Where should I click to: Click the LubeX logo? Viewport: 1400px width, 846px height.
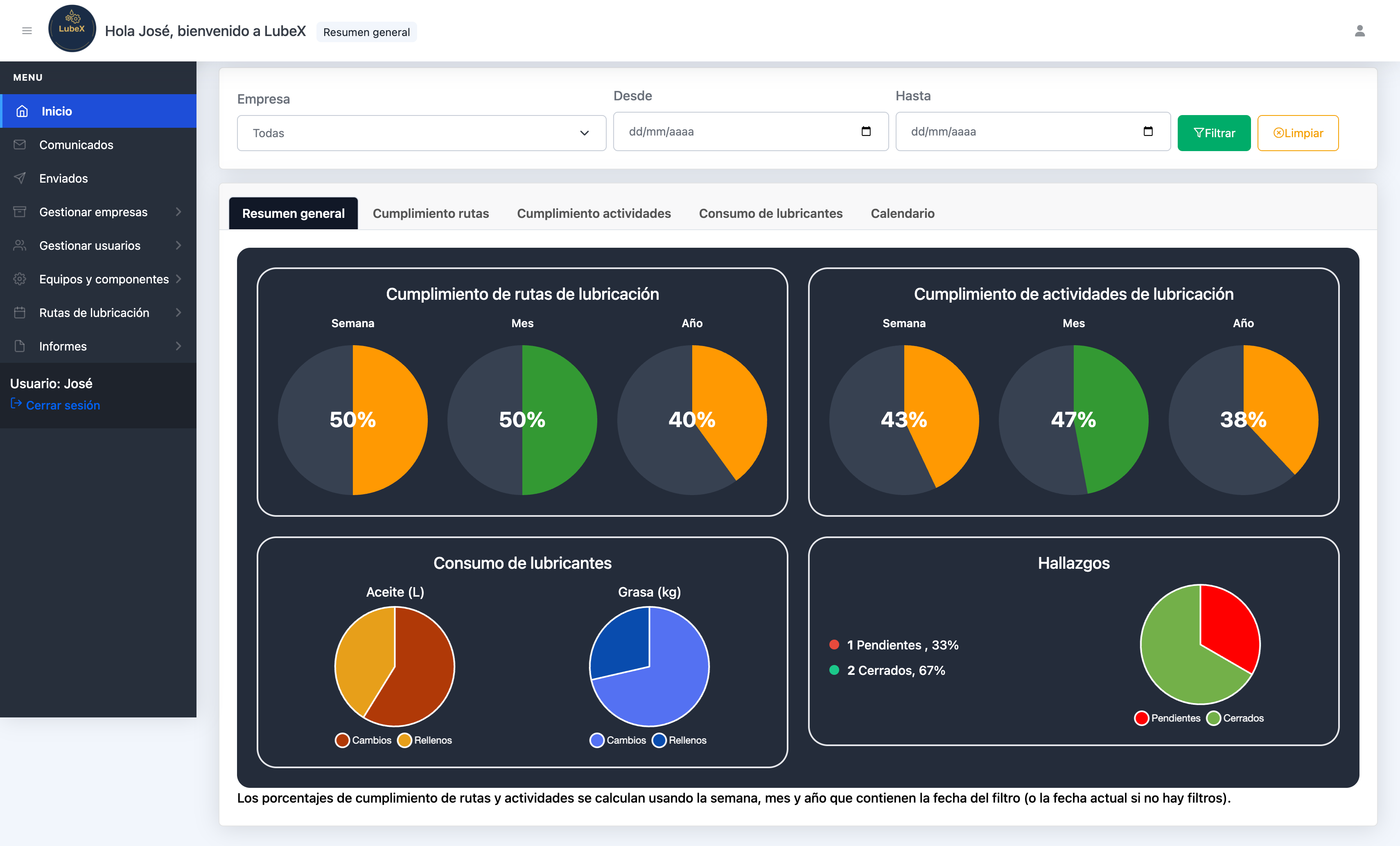pos(72,28)
